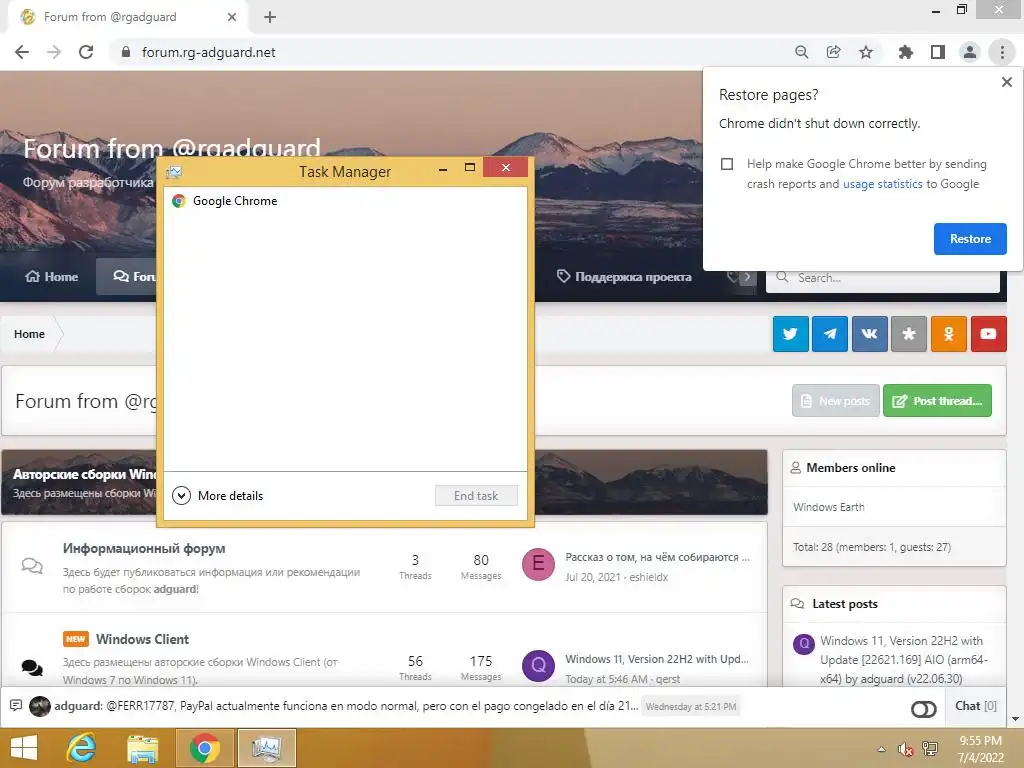Dismiss the Restore pages popup

point(1006,82)
